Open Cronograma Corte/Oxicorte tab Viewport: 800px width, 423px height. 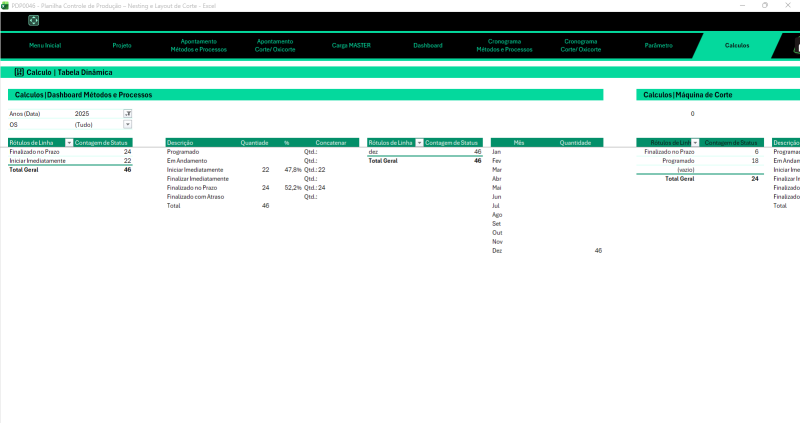click(x=581, y=46)
